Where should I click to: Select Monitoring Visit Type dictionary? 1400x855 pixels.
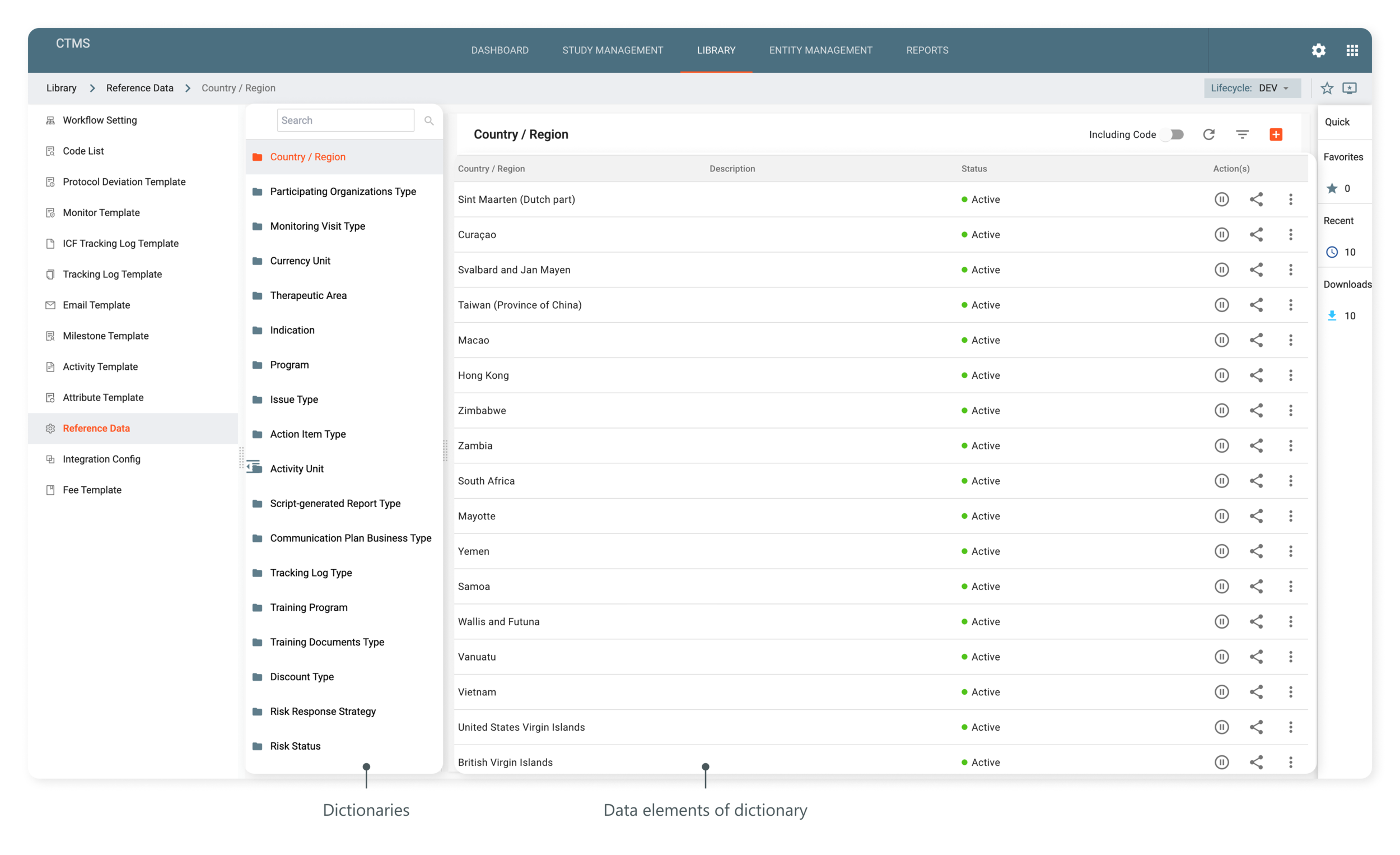[x=318, y=226]
